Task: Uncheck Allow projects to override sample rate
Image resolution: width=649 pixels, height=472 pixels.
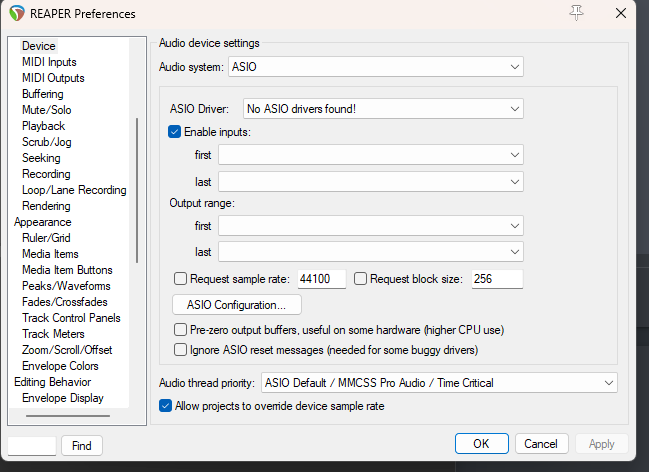Action: (x=166, y=406)
